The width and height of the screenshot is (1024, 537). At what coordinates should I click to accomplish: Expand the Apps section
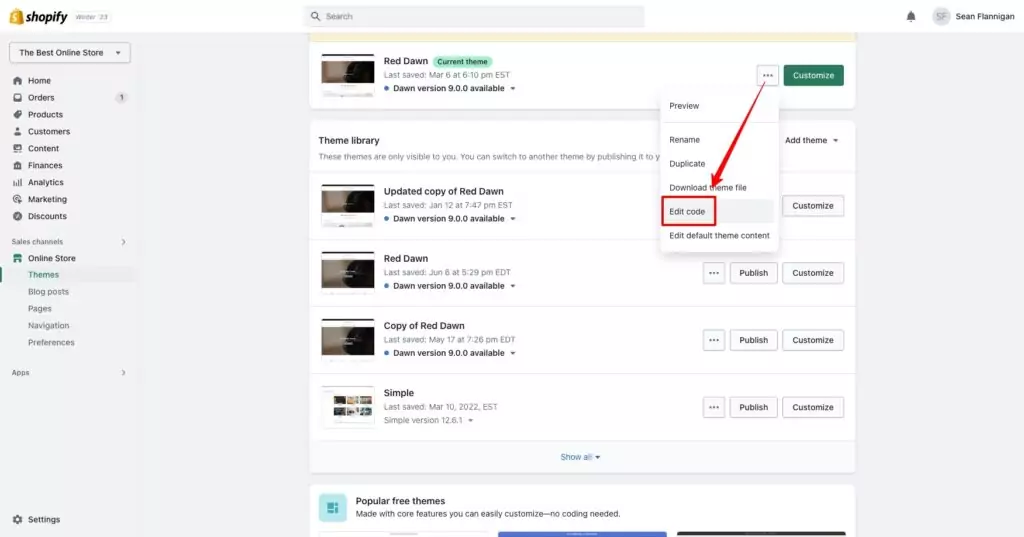[x=123, y=373]
